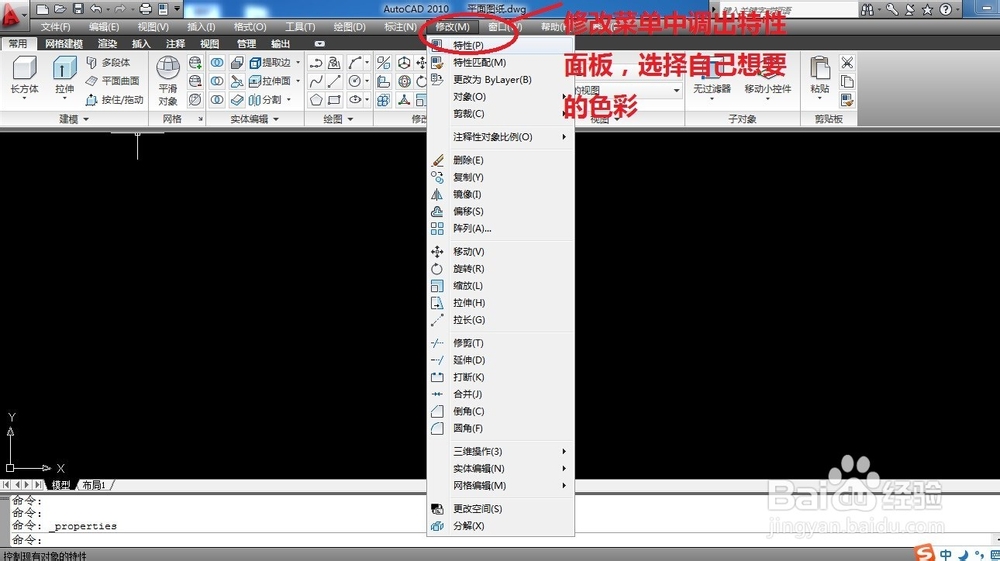This screenshot has height=561, width=1000.
Task: Expand the 绘图 panel
Action: (338, 119)
